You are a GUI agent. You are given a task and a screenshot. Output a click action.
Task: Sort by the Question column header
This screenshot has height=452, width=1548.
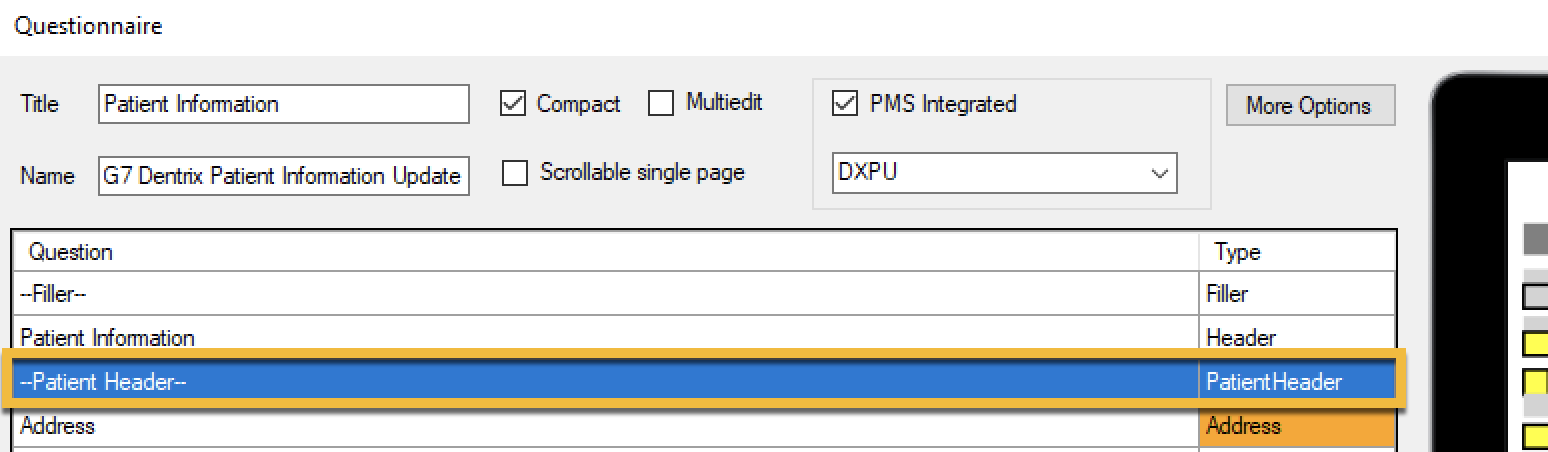606,251
